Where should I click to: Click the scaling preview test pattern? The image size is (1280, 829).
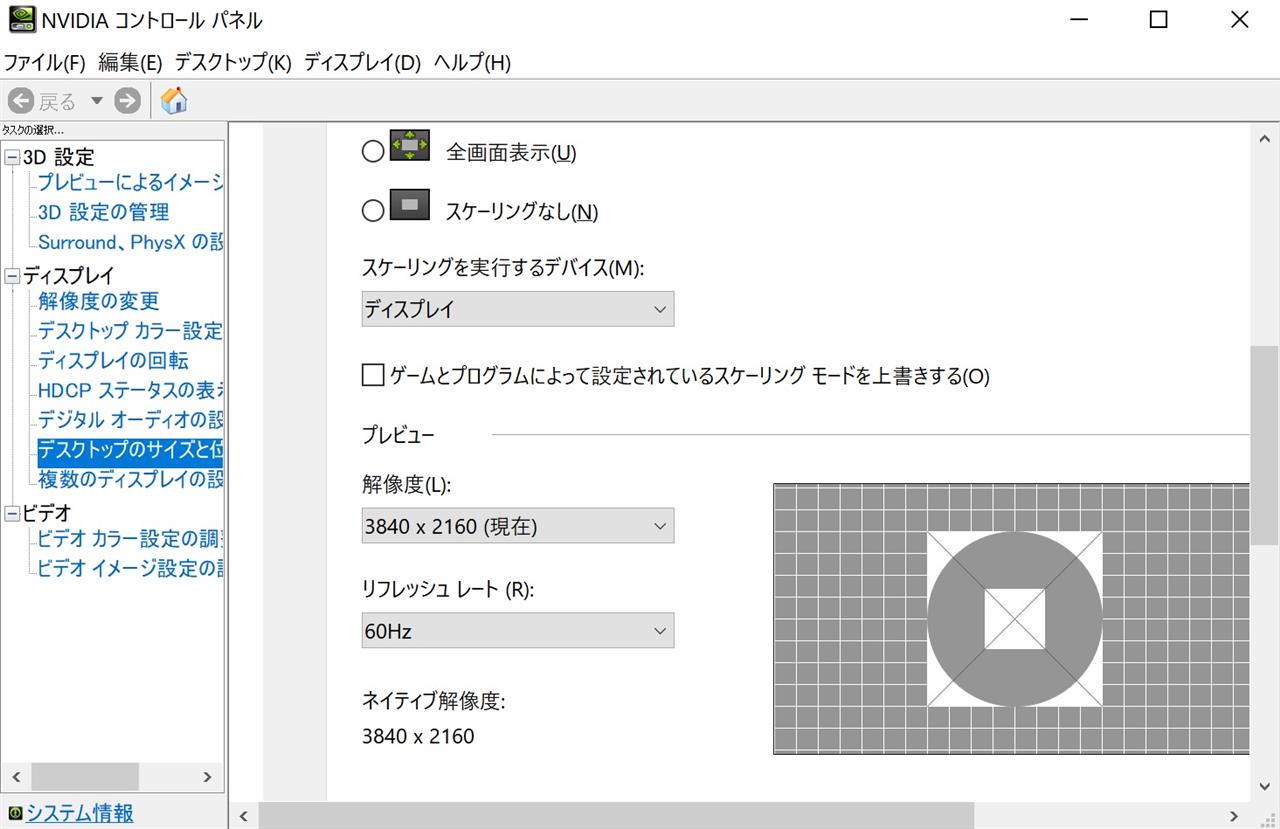[x=1011, y=618]
